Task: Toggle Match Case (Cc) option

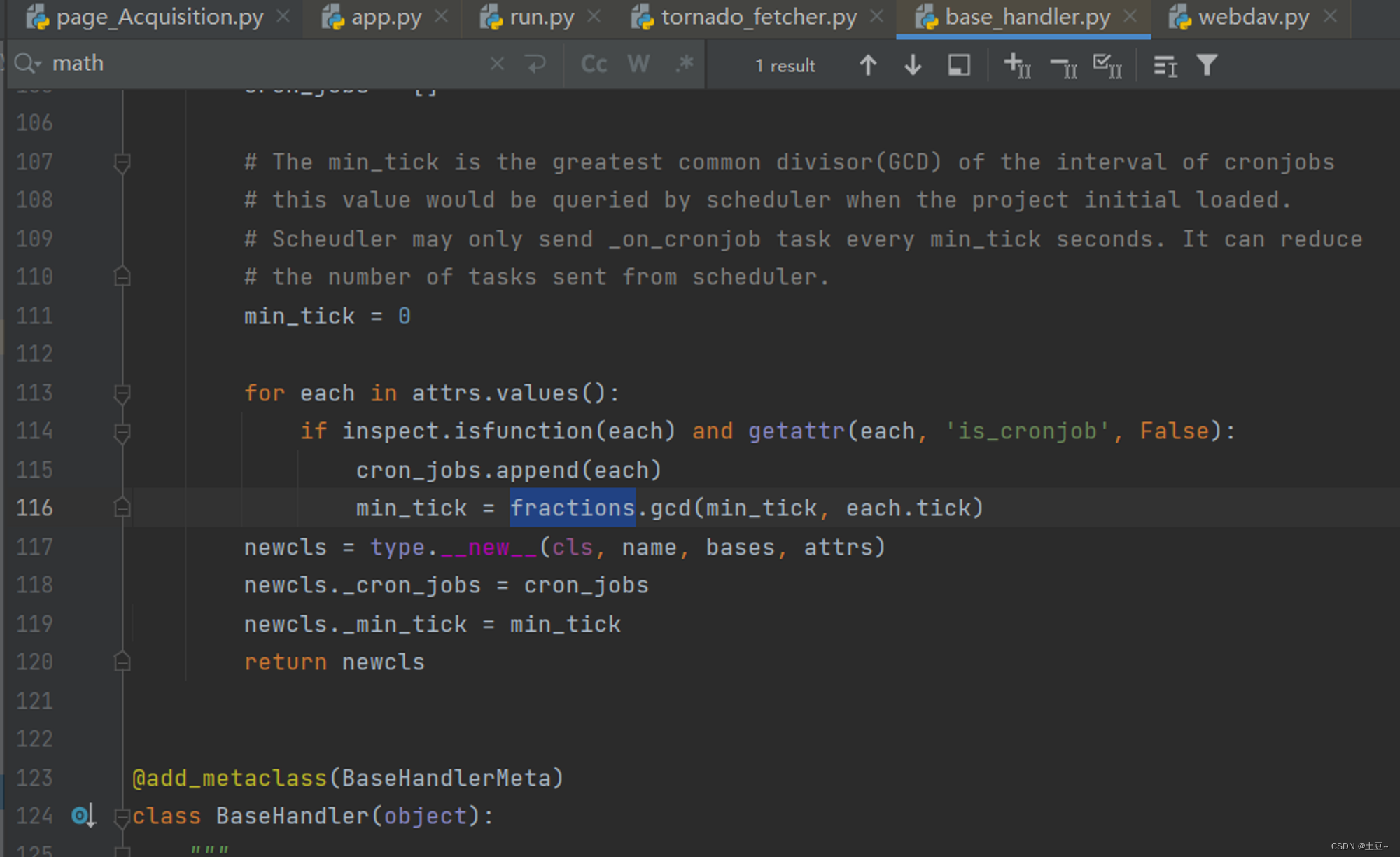Action: click(x=594, y=64)
